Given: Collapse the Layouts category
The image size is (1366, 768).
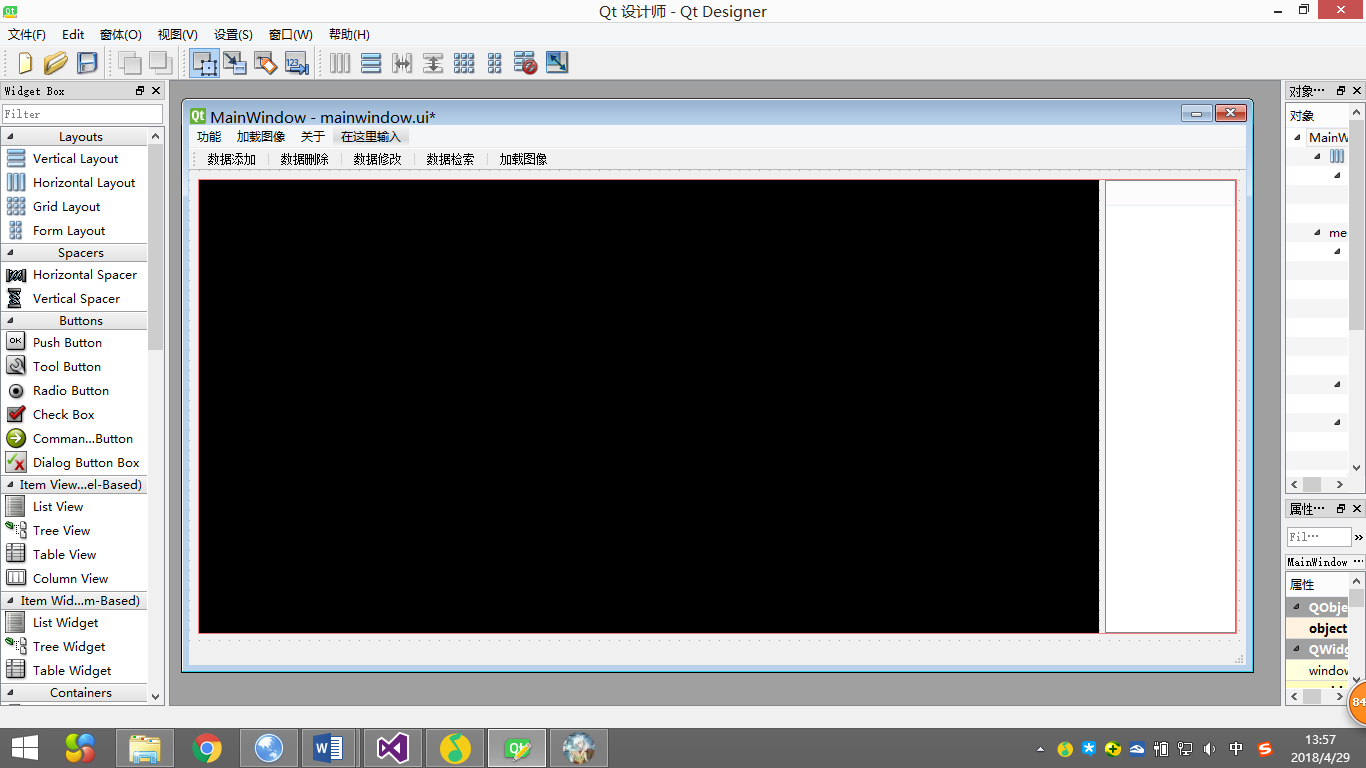Looking at the screenshot, I should pos(10,137).
